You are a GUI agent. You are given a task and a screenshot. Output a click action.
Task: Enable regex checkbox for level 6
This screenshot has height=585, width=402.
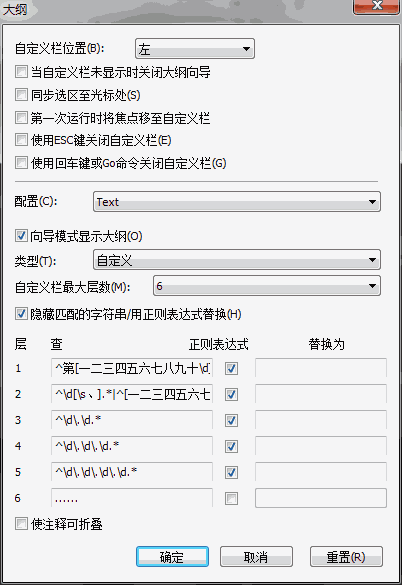[231, 498]
